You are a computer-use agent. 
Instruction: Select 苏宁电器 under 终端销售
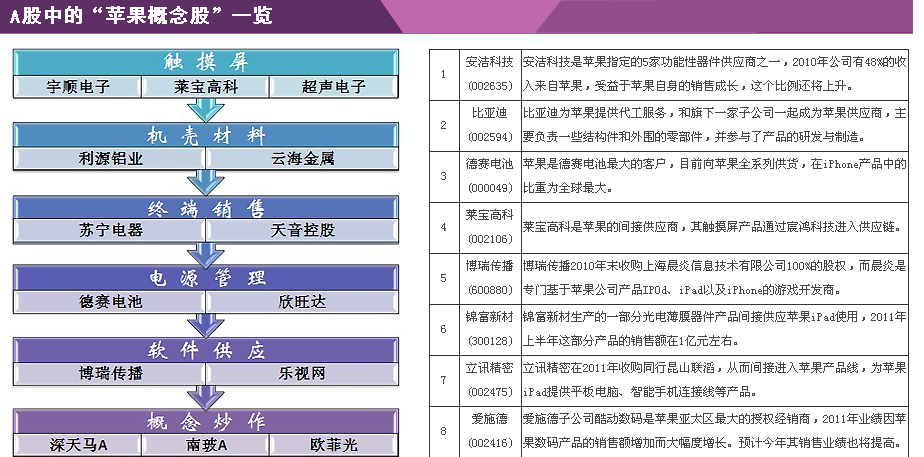110,230
